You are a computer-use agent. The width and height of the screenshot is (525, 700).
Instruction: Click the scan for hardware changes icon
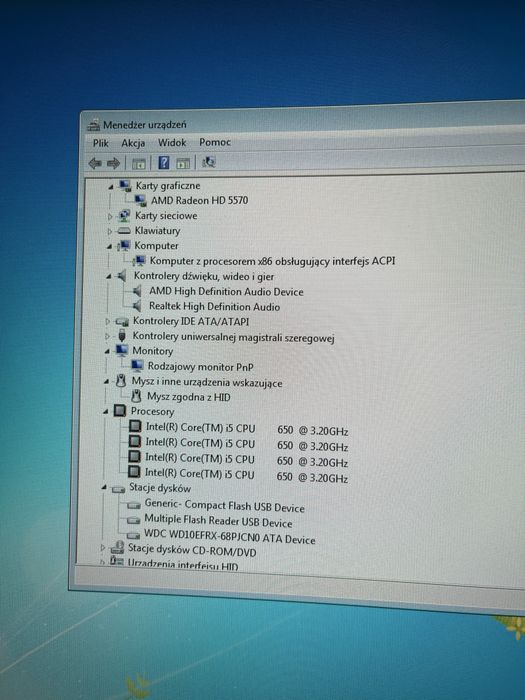click(x=208, y=162)
